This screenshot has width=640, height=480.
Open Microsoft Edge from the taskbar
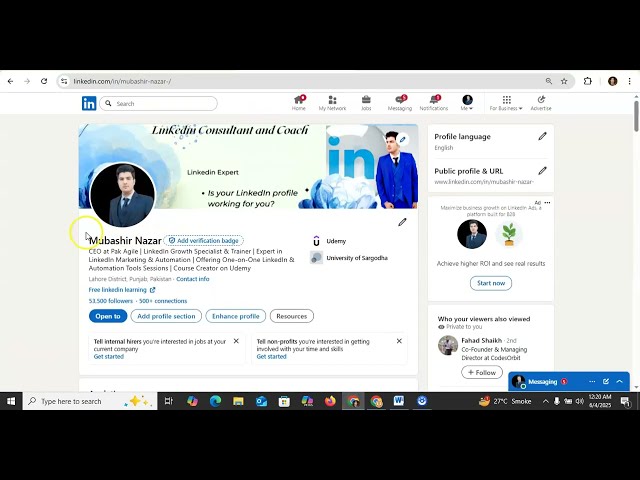coord(215,401)
